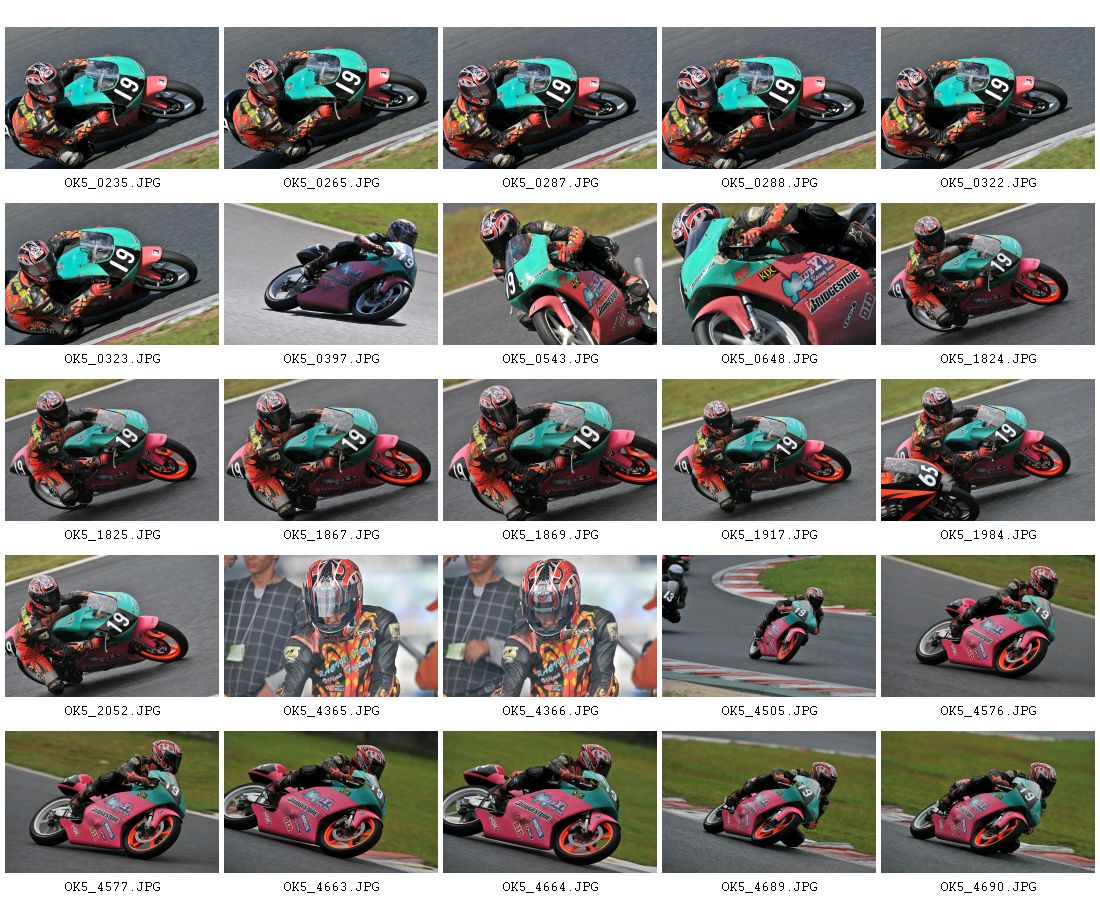Click the OK5_4690.JPG filename caption
This screenshot has height=900, width=1100.
[x=988, y=887]
